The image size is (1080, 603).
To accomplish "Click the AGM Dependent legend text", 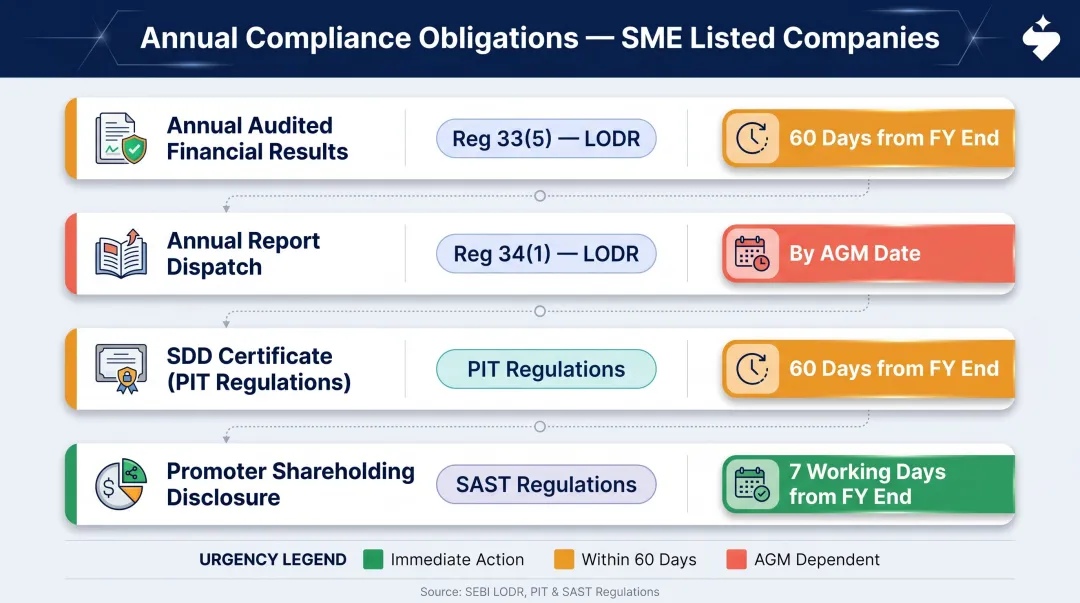I will [x=817, y=560].
